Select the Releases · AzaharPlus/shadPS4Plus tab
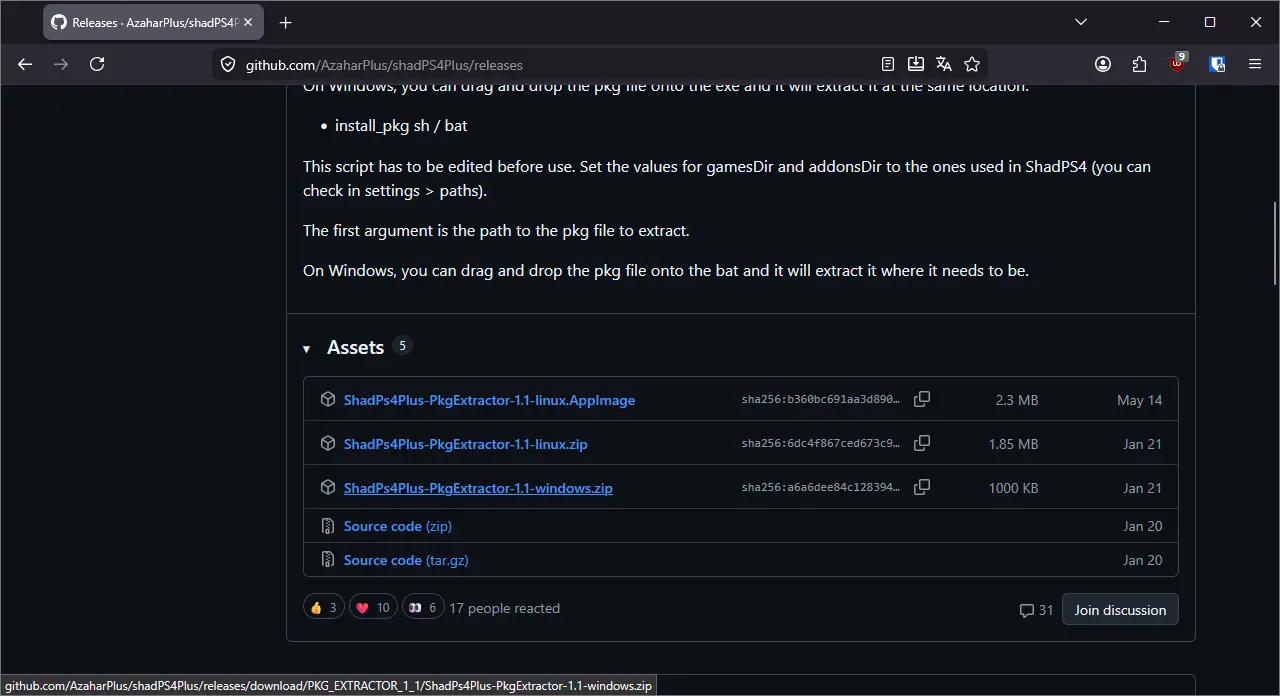This screenshot has width=1280, height=696. pyautogui.click(x=153, y=22)
